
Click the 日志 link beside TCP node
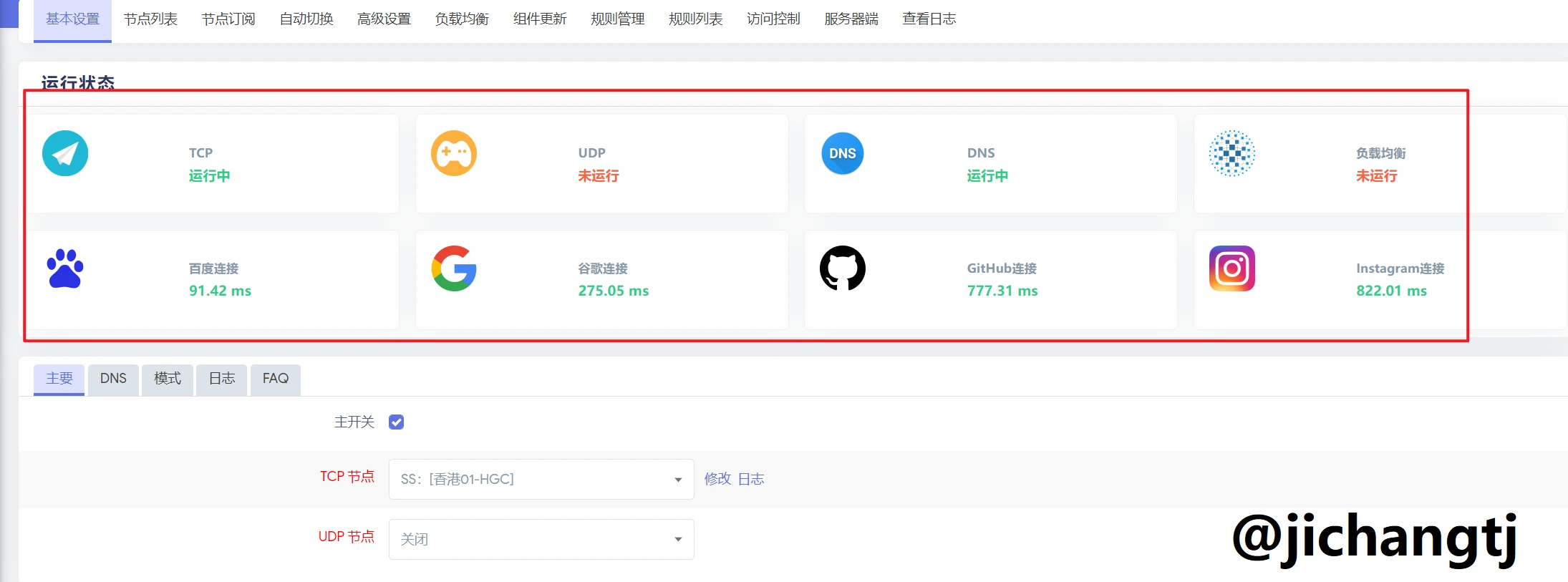751,479
